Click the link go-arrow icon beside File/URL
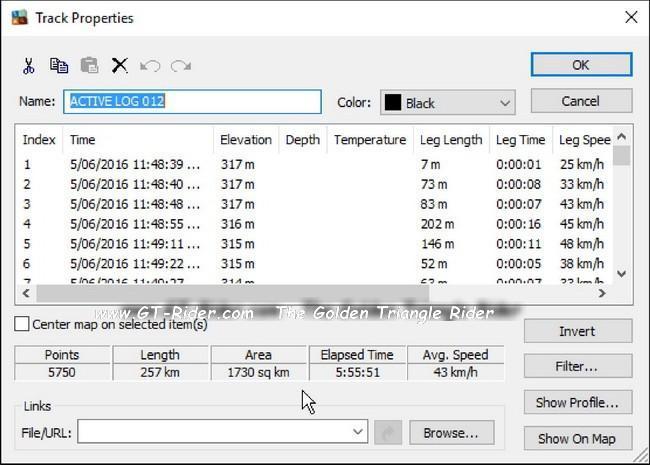The height and width of the screenshot is (465, 650). (389, 432)
